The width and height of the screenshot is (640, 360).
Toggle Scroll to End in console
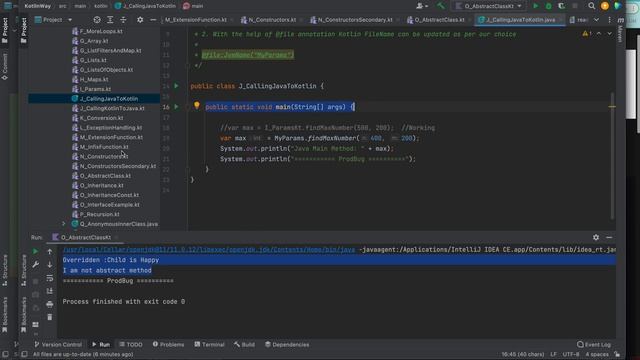click(50, 291)
